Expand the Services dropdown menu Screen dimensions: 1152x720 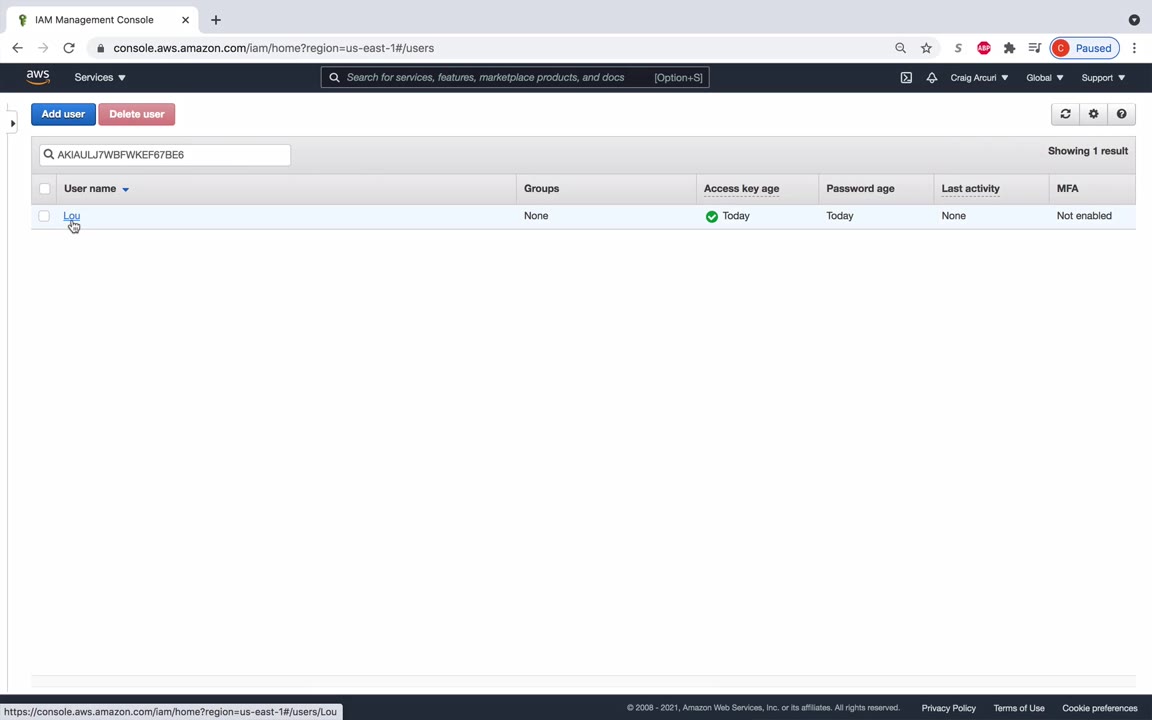(x=100, y=77)
